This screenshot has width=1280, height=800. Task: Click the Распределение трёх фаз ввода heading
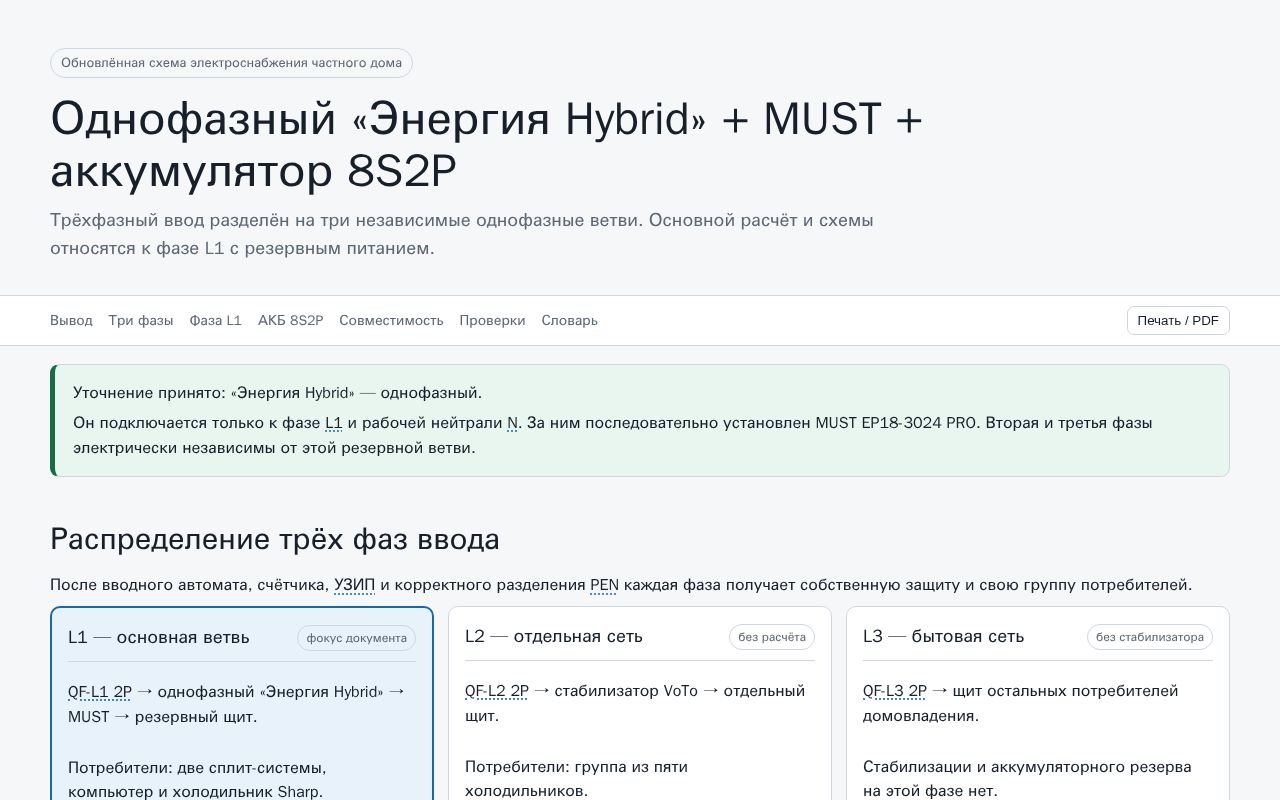coord(275,540)
